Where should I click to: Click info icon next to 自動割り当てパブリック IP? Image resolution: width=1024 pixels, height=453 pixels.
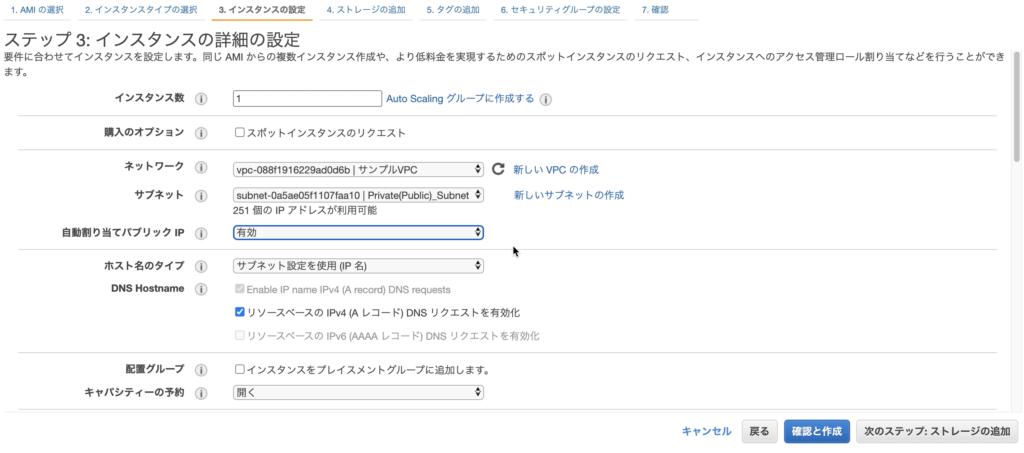(x=201, y=233)
